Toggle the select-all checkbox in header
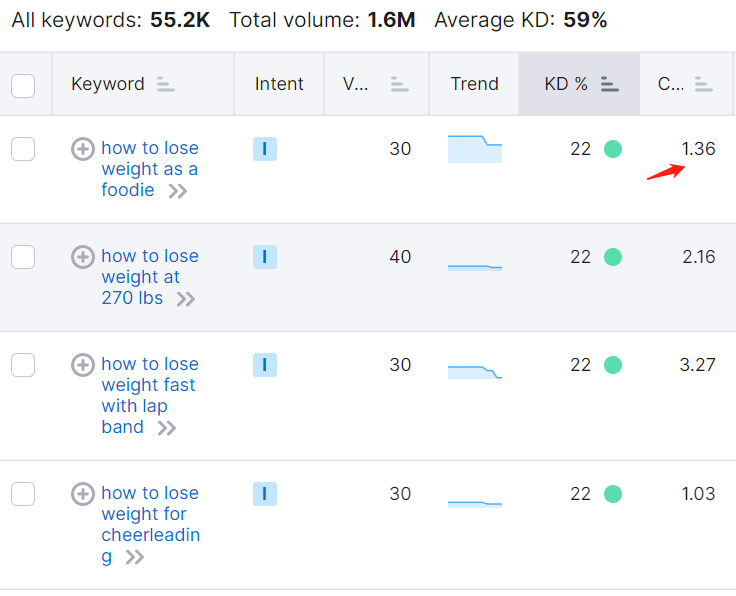 [x=23, y=85]
